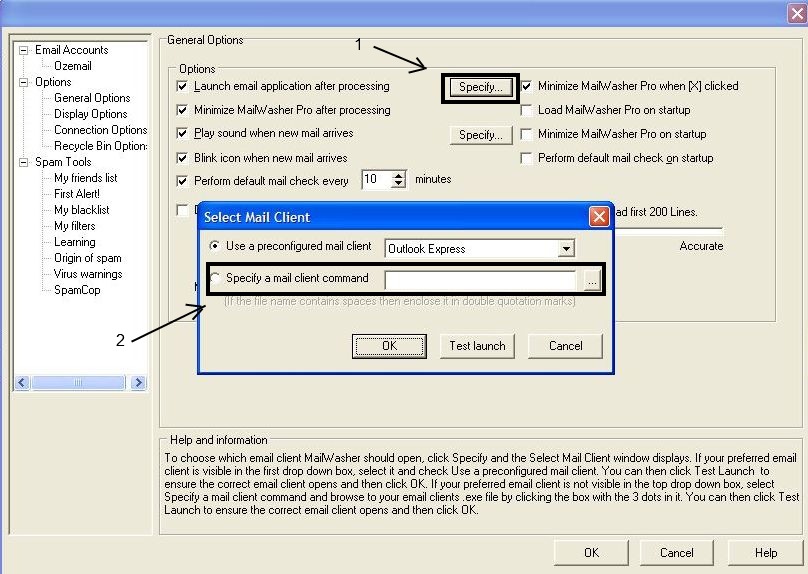Open First Alert! settings
Viewport: 808px width, 574px height.
click(x=77, y=194)
